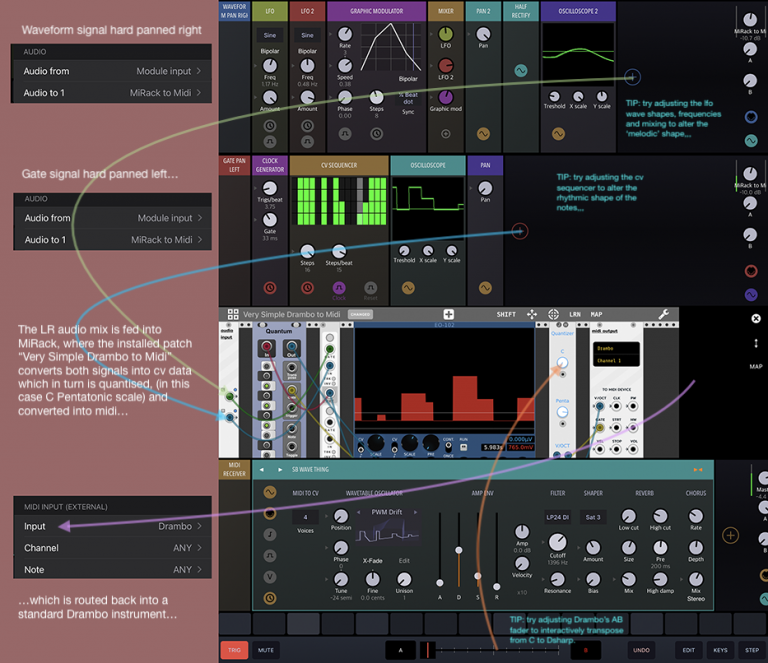The image size is (768, 663).
Task: Click the Clock Generator red clock icon
Action: [270, 287]
